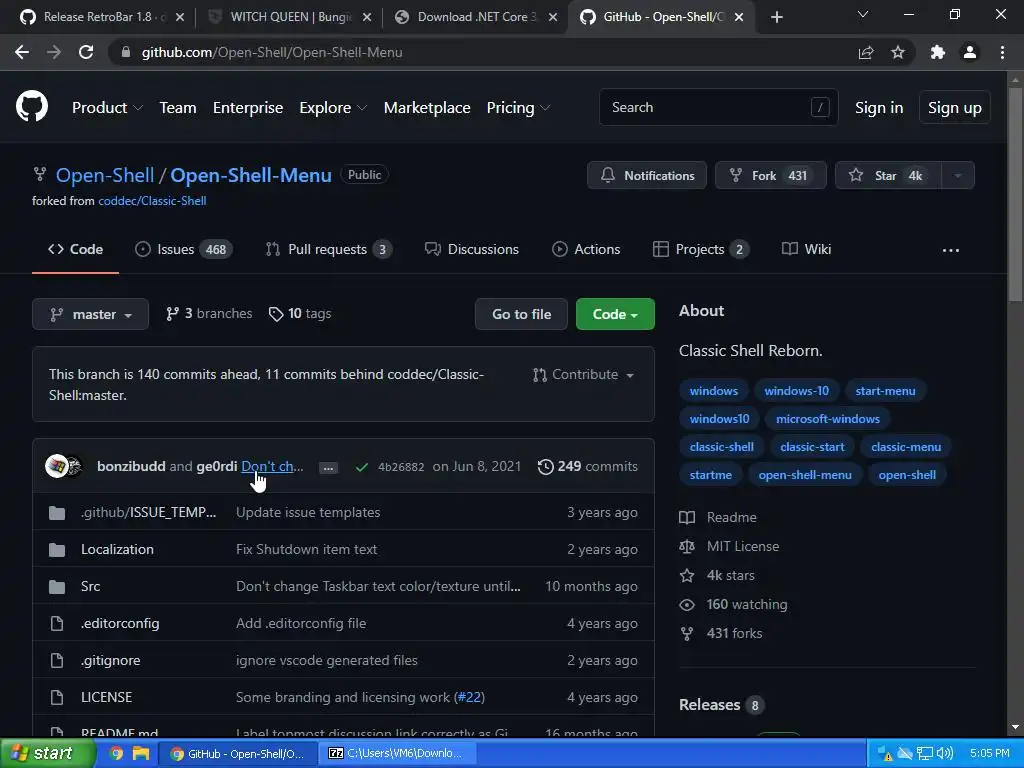Click the commit history clock icon
This screenshot has height=768, width=1024.
click(x=545, y=466)
